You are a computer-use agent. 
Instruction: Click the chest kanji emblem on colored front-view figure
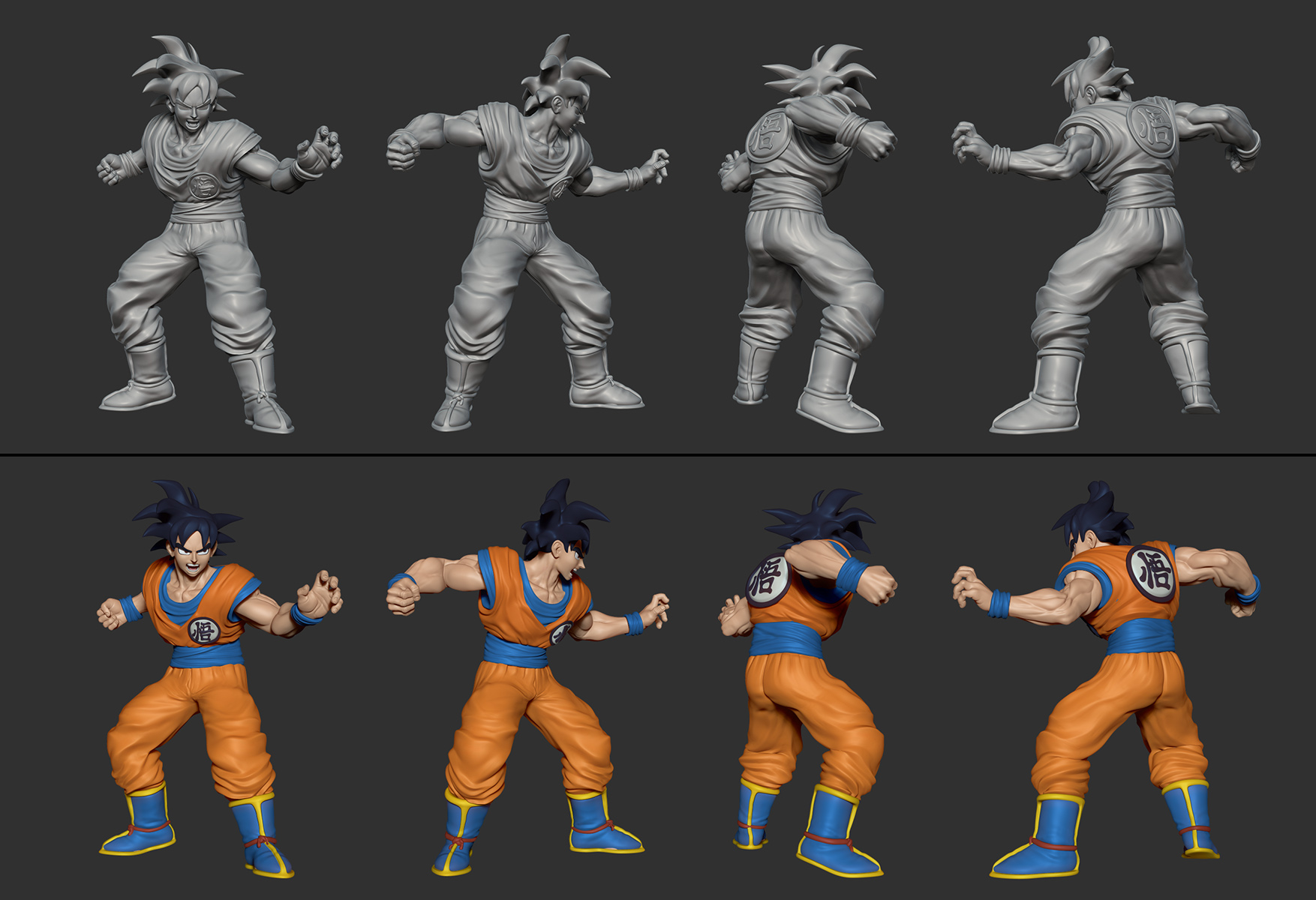[203, 630]
